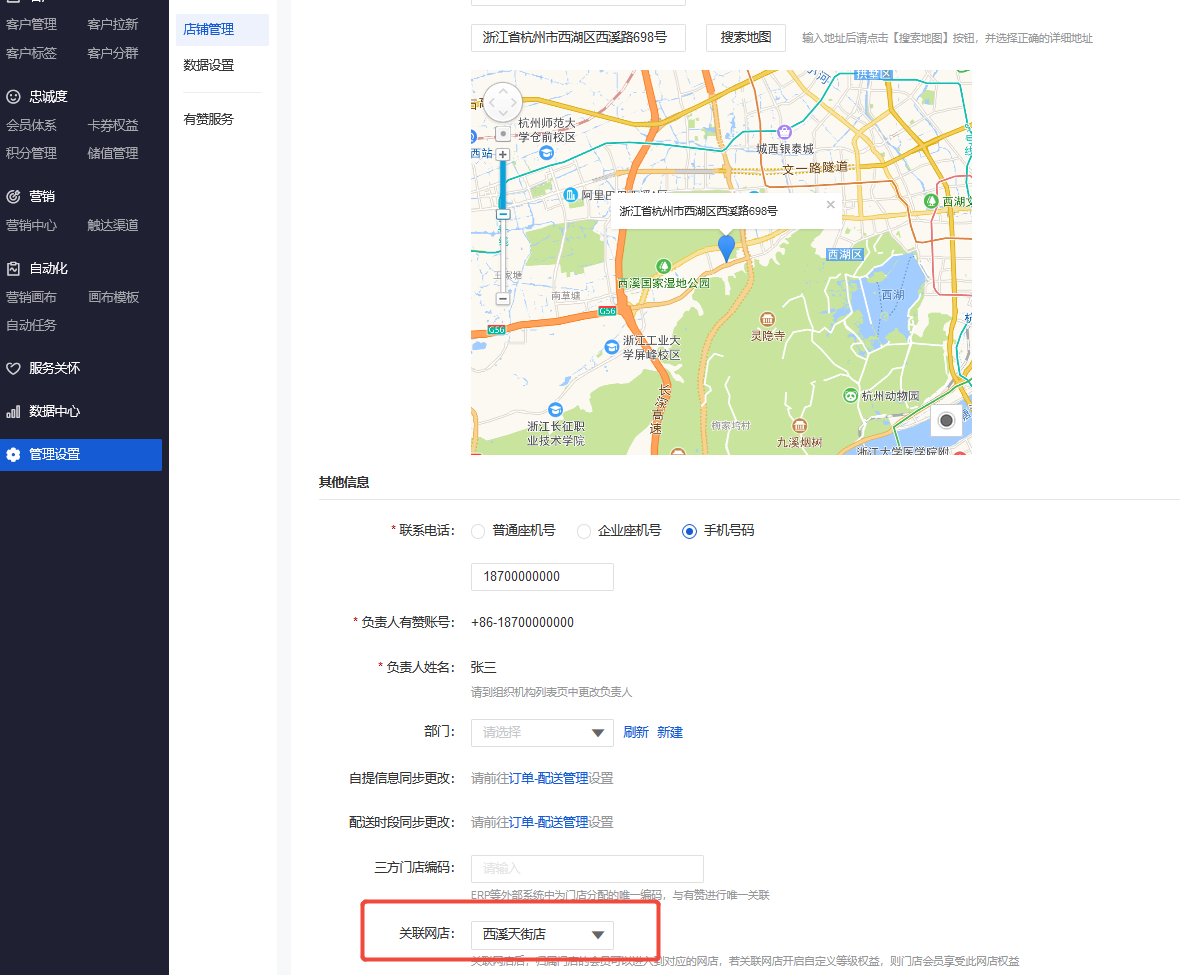Image resolution: width=1180 pixels, height=975 pixels.
Task: Click the 管理设置 gear icon
Action: [x=13, y=454]
